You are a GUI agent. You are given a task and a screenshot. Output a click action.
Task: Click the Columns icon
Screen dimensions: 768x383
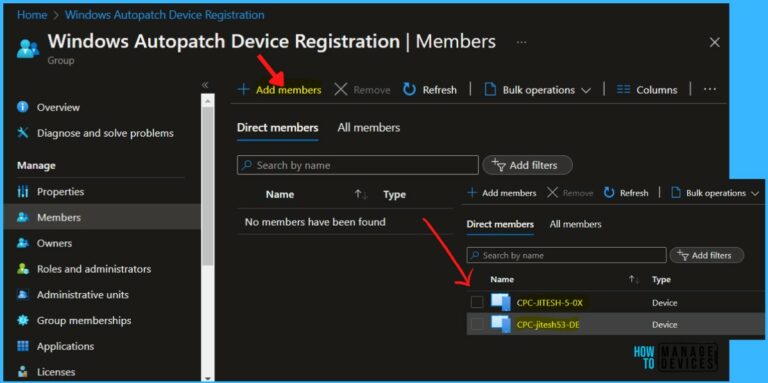[x=623, y=90]
